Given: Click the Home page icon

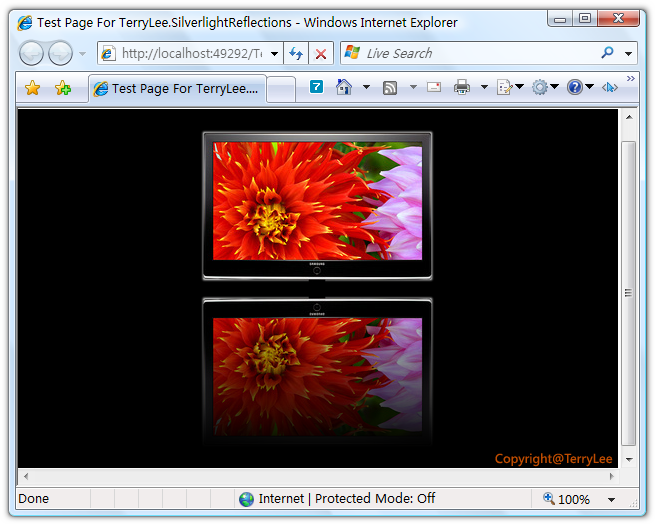Looking at the screenshot, I should click(x=344, y=87).
